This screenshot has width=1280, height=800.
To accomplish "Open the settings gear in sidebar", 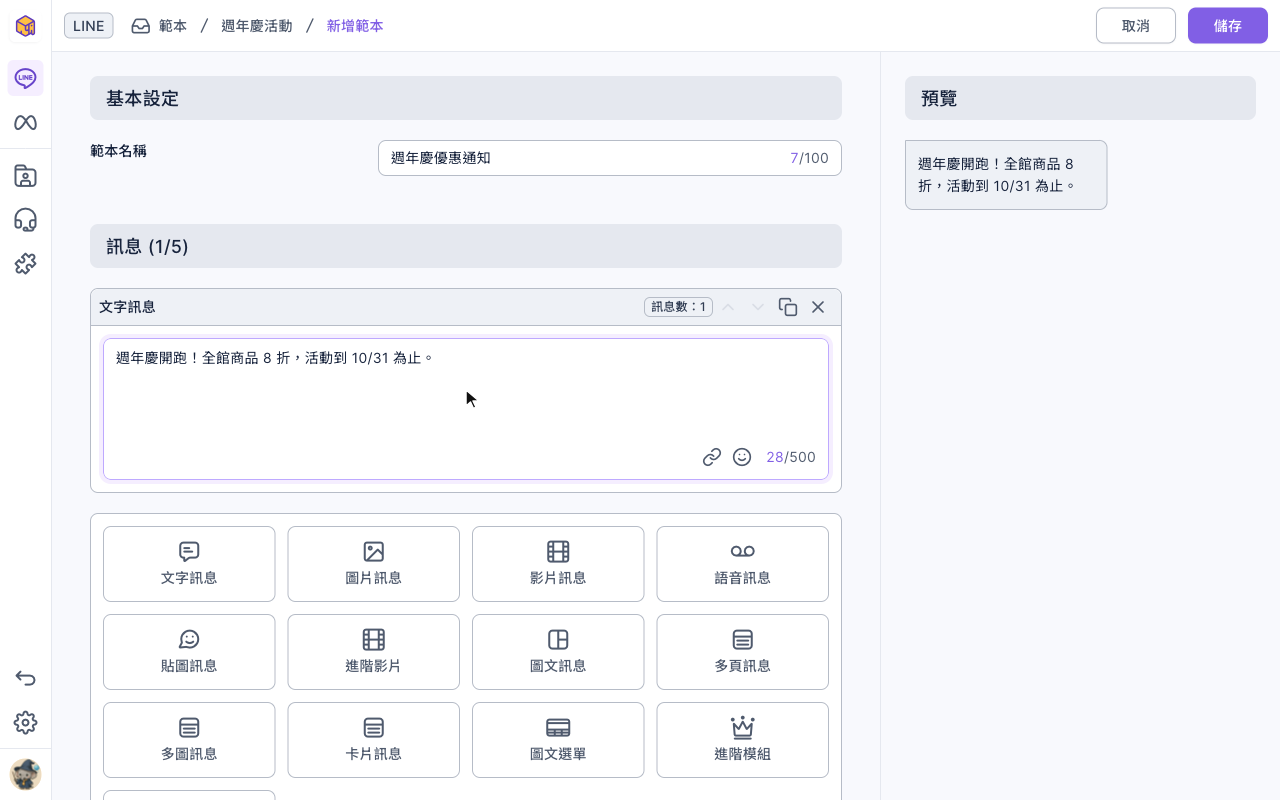I will [x=25, y=722].
